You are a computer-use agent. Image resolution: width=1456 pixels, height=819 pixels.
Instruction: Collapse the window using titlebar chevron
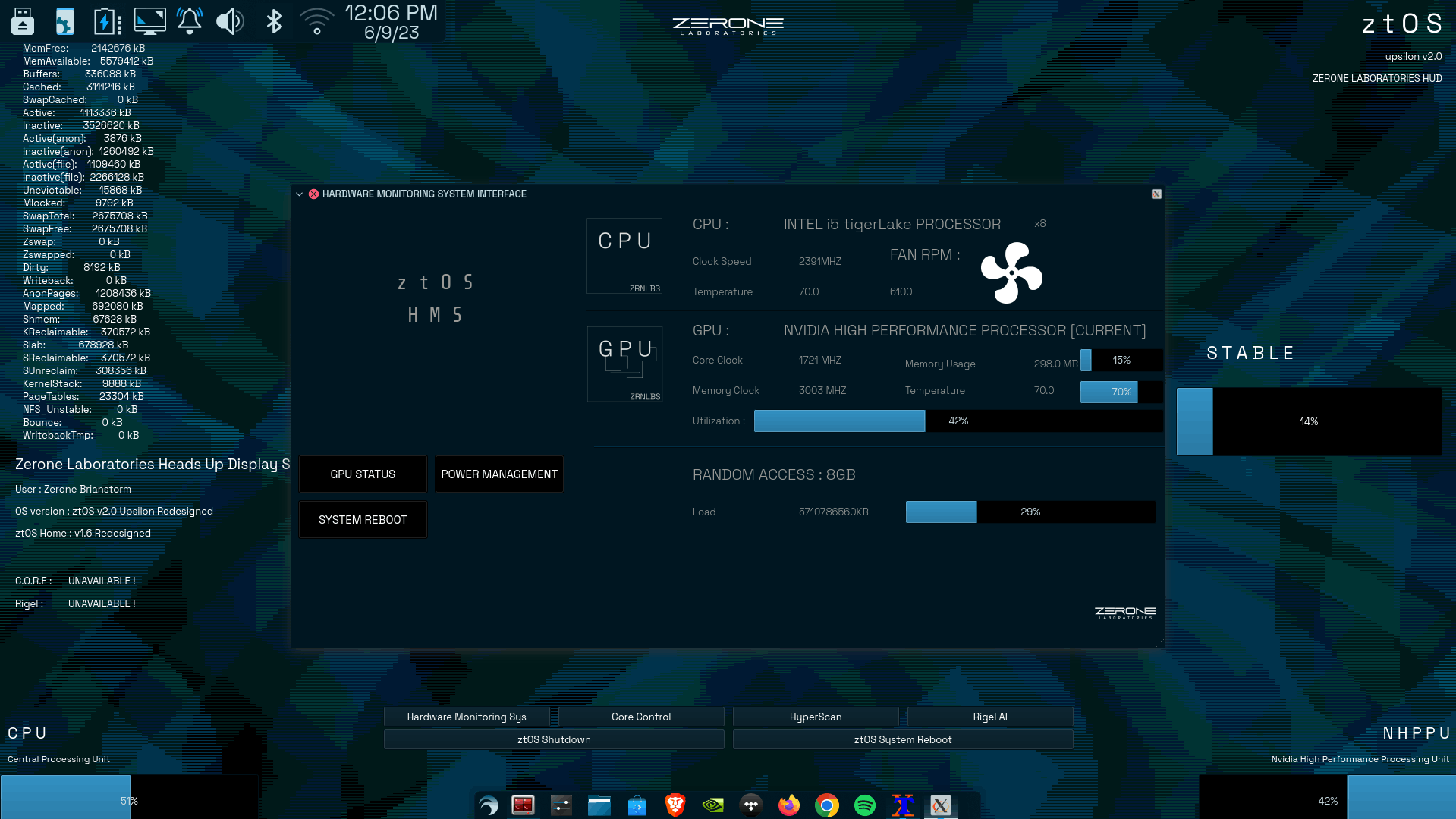300,194
